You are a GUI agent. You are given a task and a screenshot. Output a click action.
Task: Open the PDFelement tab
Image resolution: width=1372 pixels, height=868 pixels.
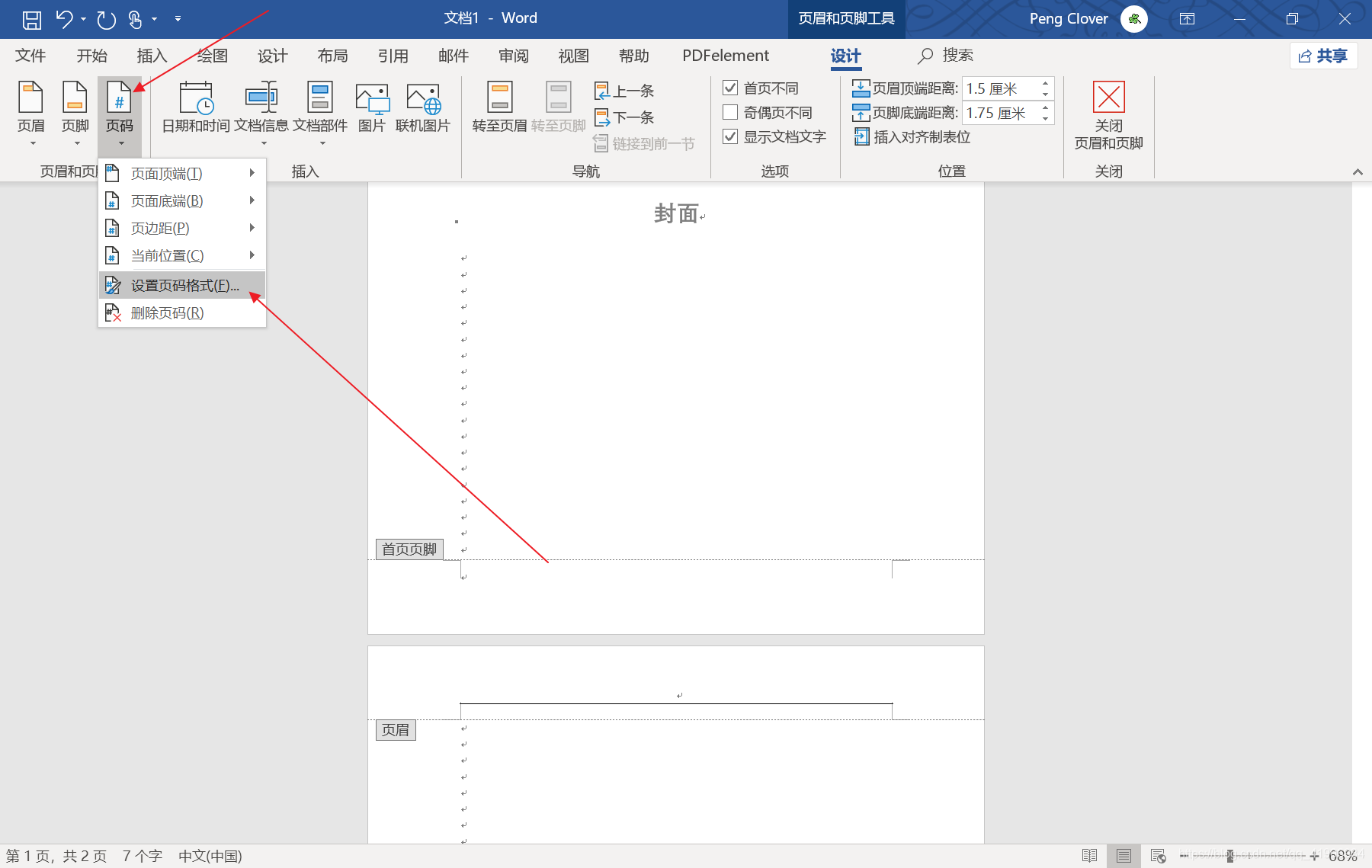726,56
